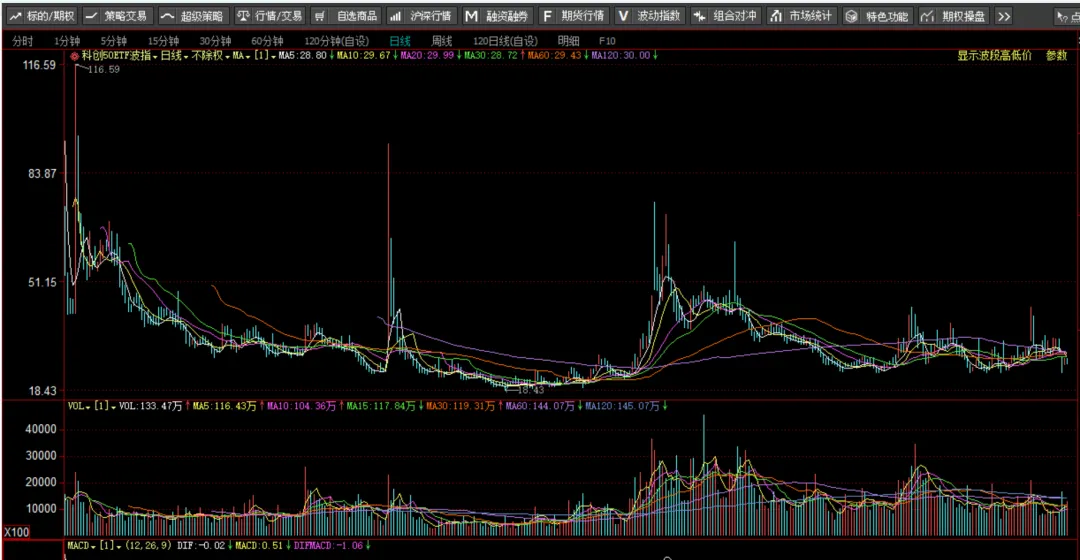The image size is (1080, 560).
Task: Click the 18.43 low price marker on chart
Action: coord(530,390)
